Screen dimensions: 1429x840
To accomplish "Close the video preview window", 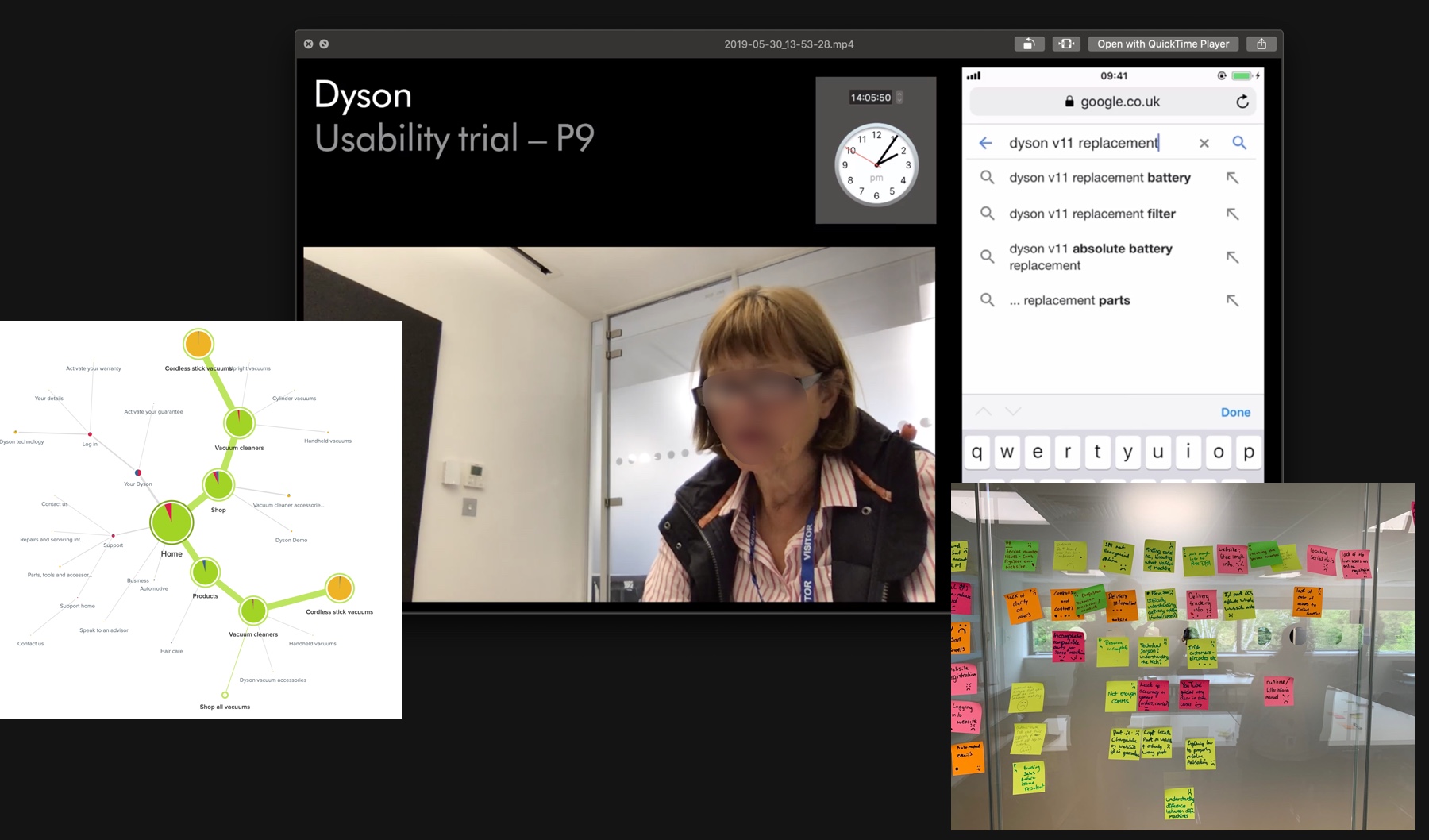I will (309, 44).
